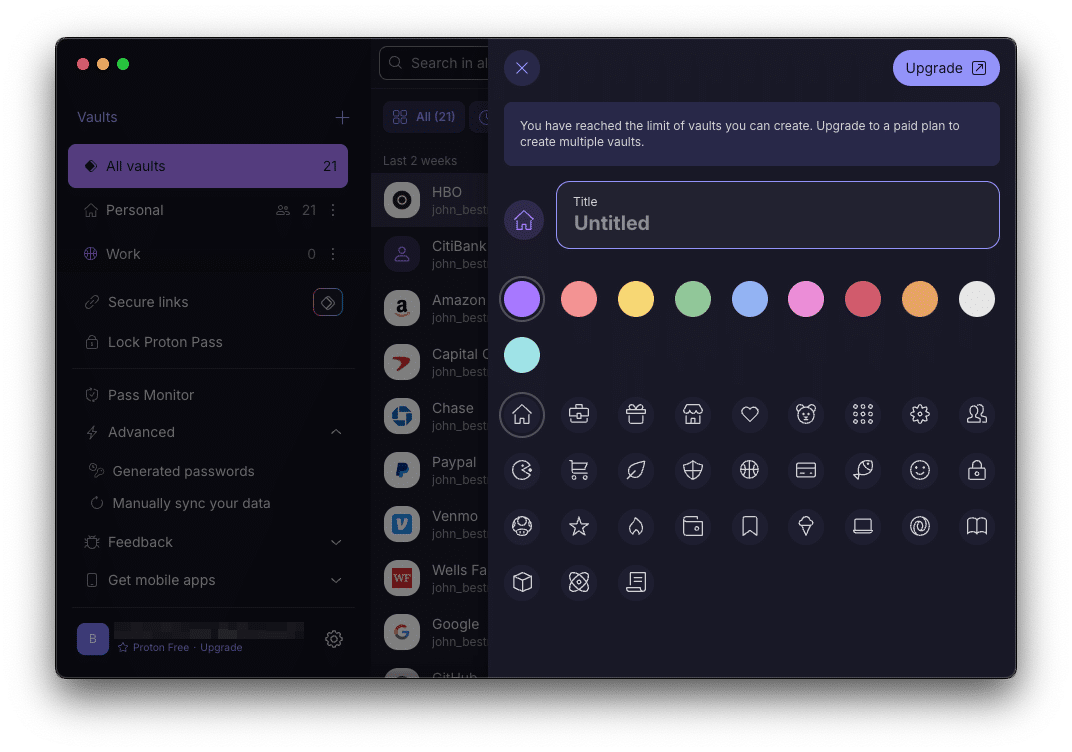The width and height of the screenshot is (1072, 752).
Task: Choose the star vault icon
Action: click(x=578, y=526)
